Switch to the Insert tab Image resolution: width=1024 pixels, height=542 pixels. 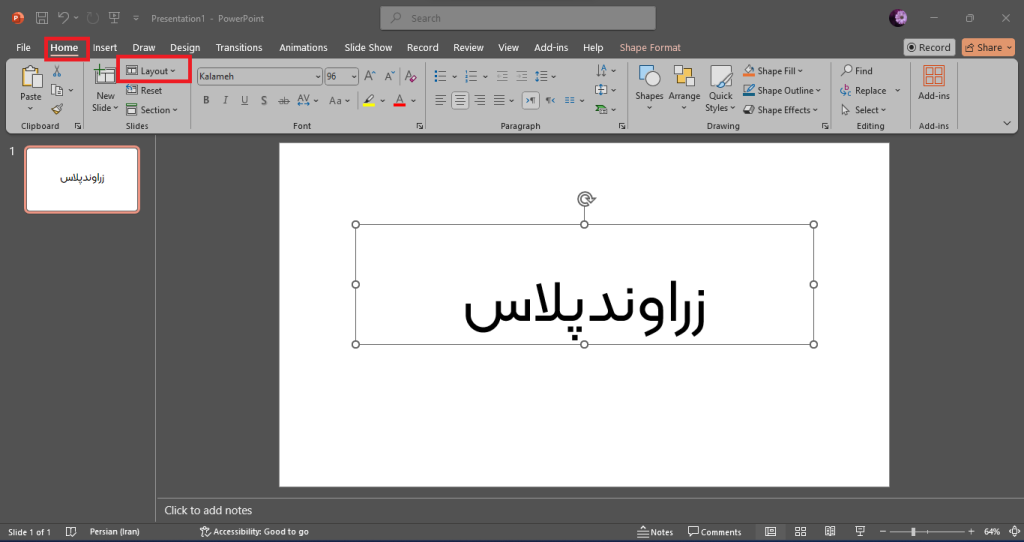pos(104,48)
